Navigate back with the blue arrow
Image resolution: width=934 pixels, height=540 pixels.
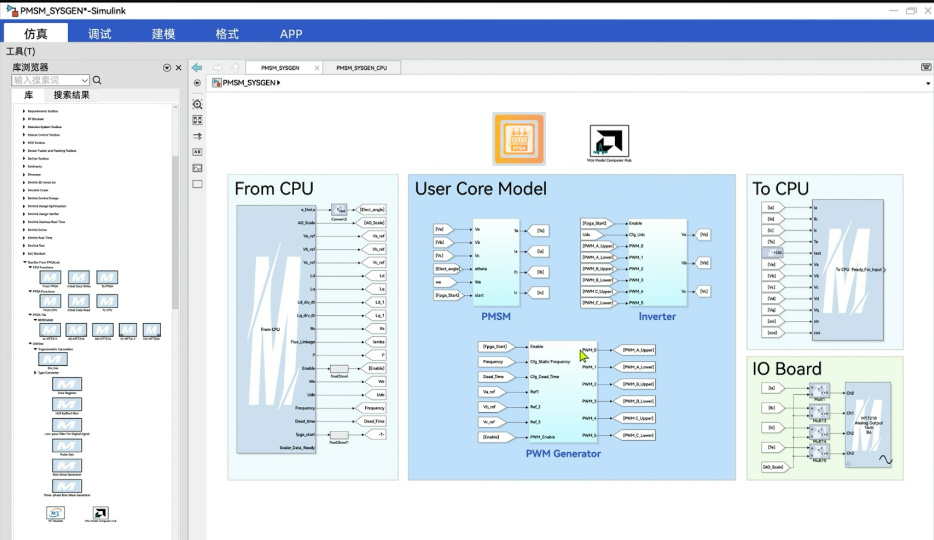pos(197,67)
